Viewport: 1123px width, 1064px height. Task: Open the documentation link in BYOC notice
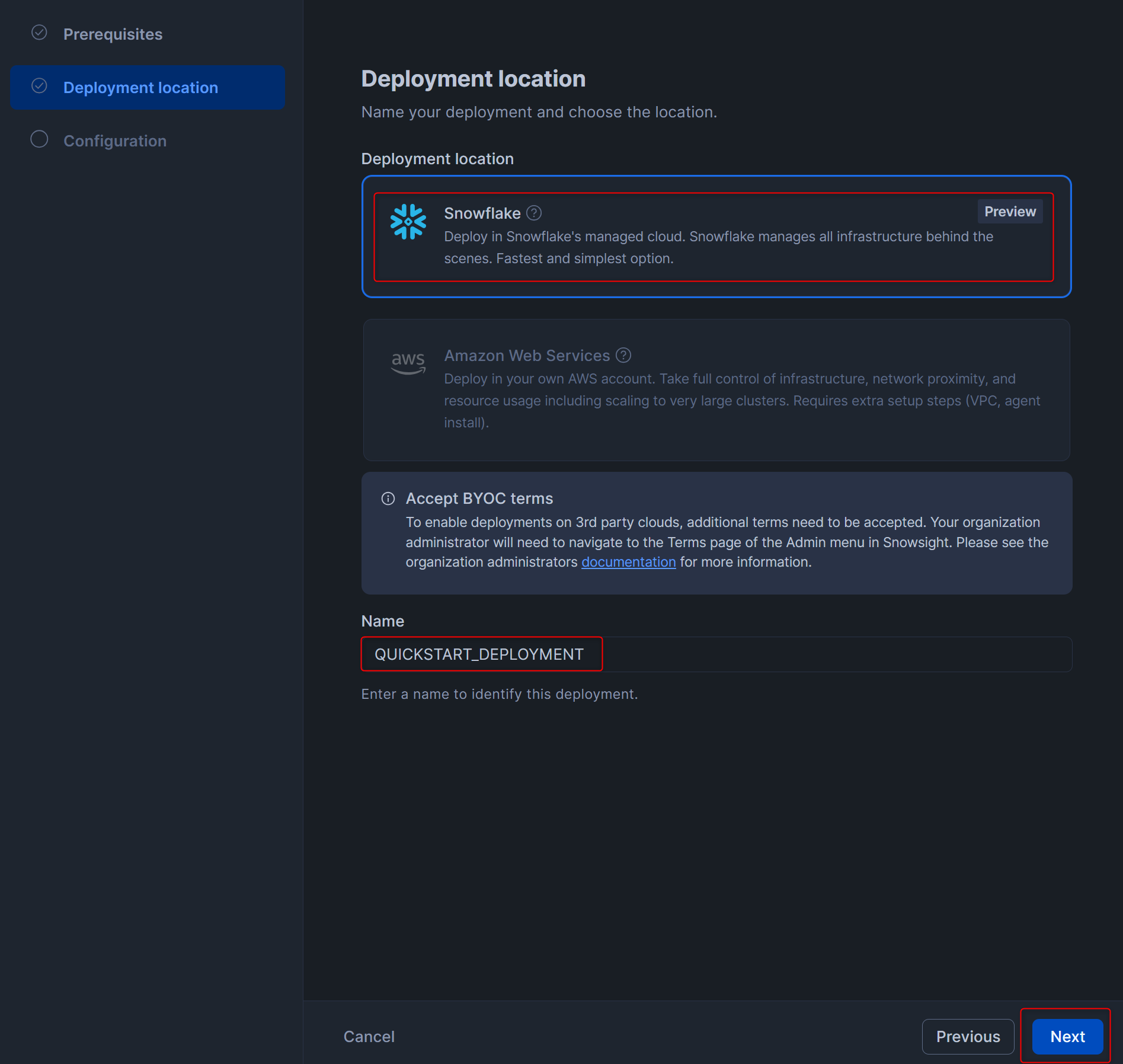point(628,562)
